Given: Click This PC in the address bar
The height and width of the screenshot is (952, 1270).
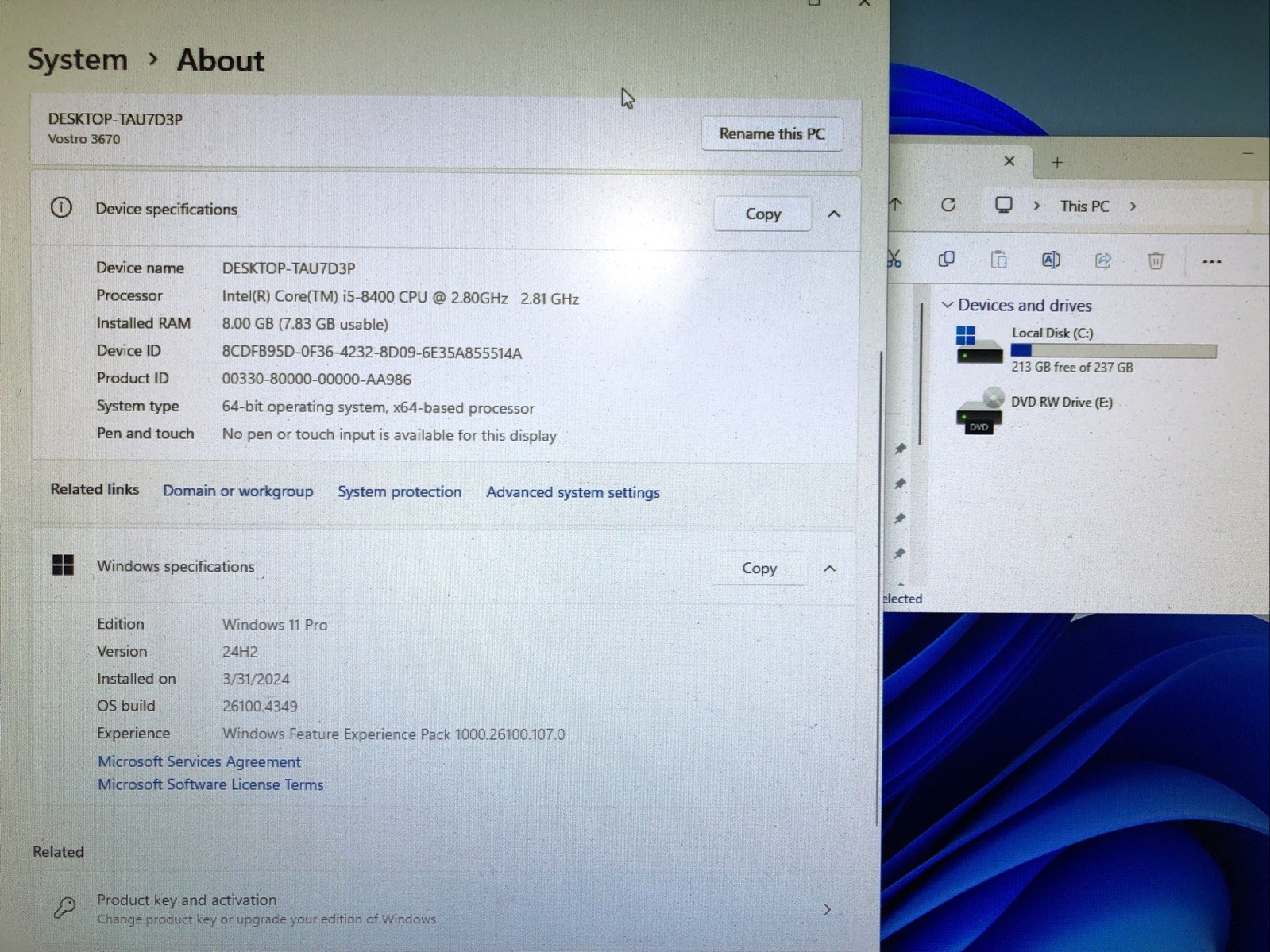Looking at the screenshot, I should point(1084,206).
